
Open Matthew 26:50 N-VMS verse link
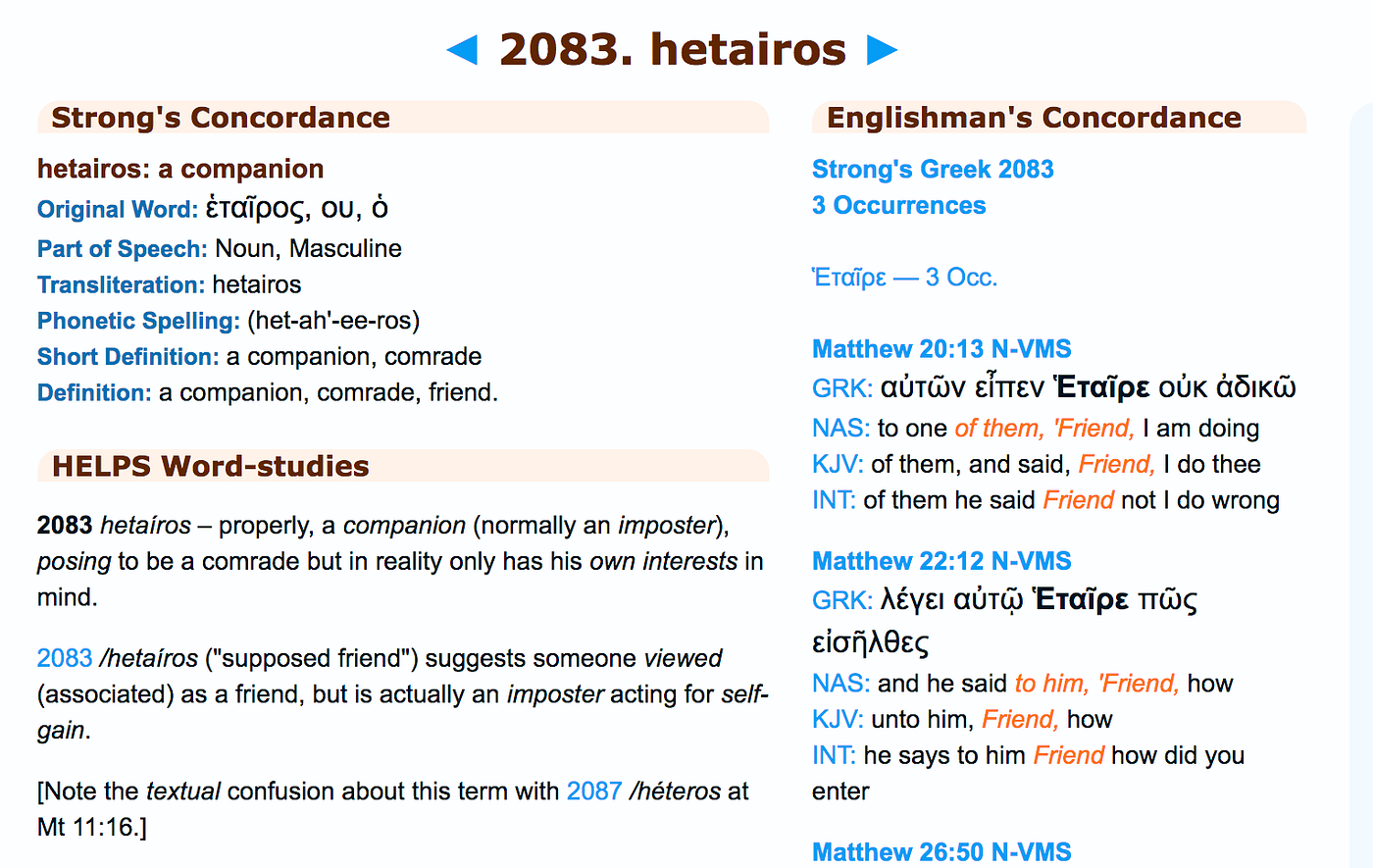[x=941, y=851]
